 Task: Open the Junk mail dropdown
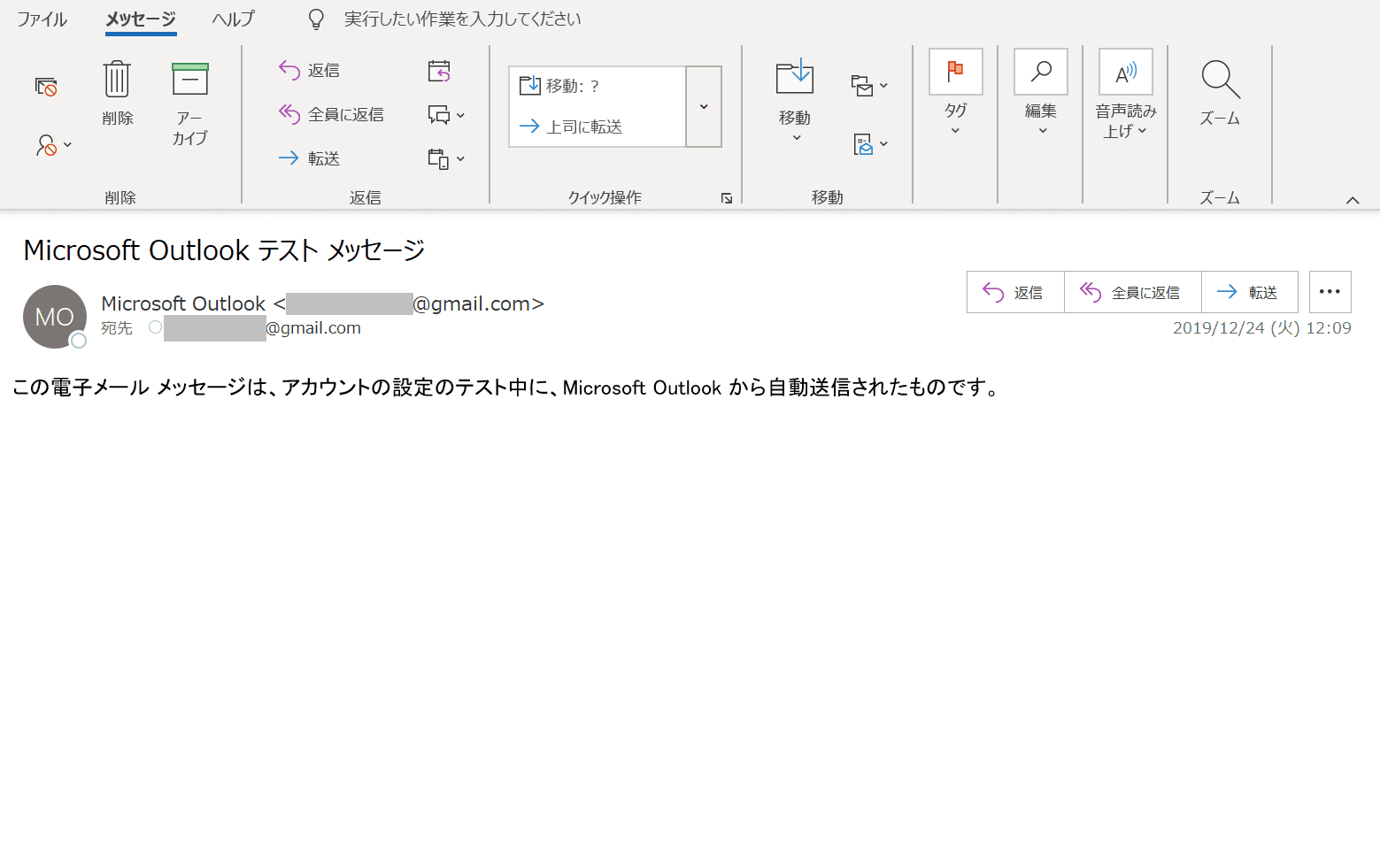pos(53,145)
